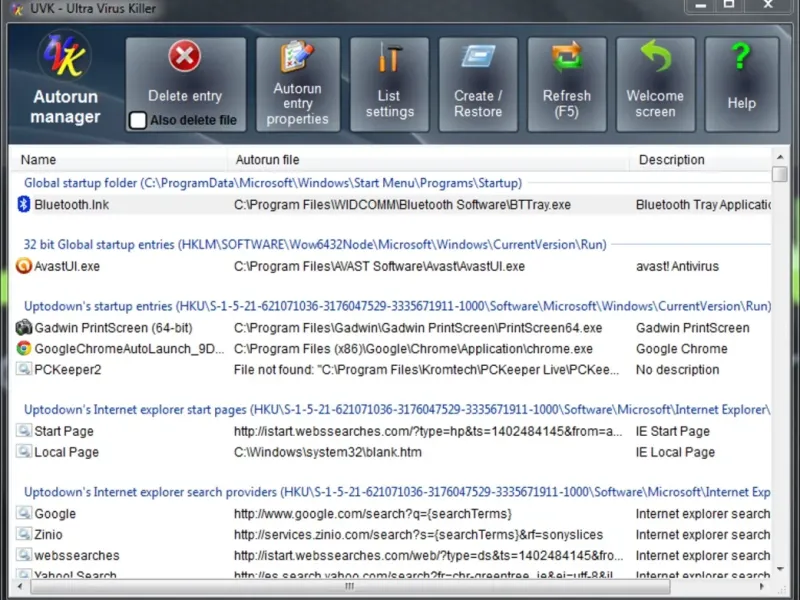Select the Local Page entry name
Screen dimensions: 800x600
click(x=66, y=453)
